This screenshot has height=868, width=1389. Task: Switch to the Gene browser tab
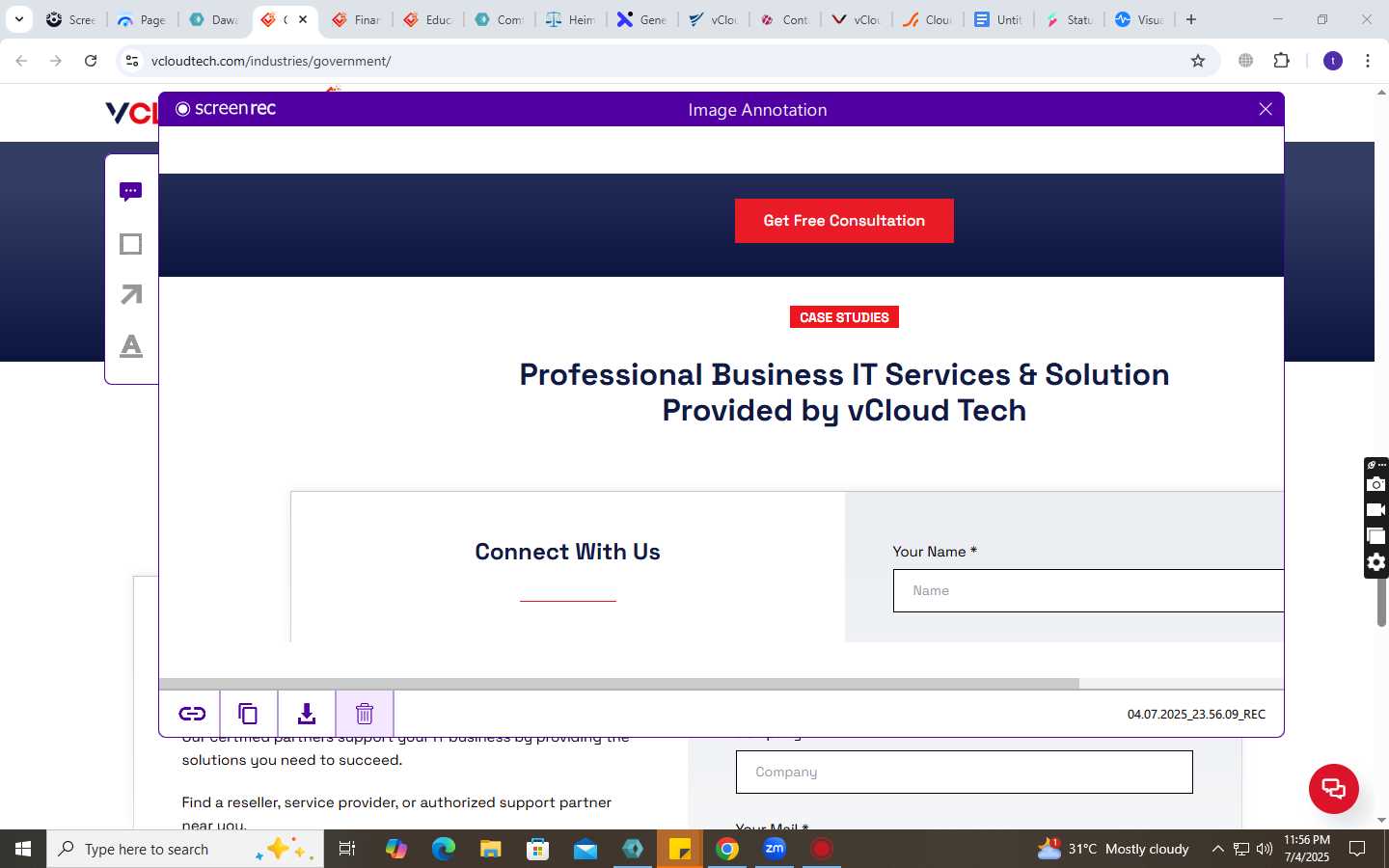pyautogui.click(x=641, y=19)
